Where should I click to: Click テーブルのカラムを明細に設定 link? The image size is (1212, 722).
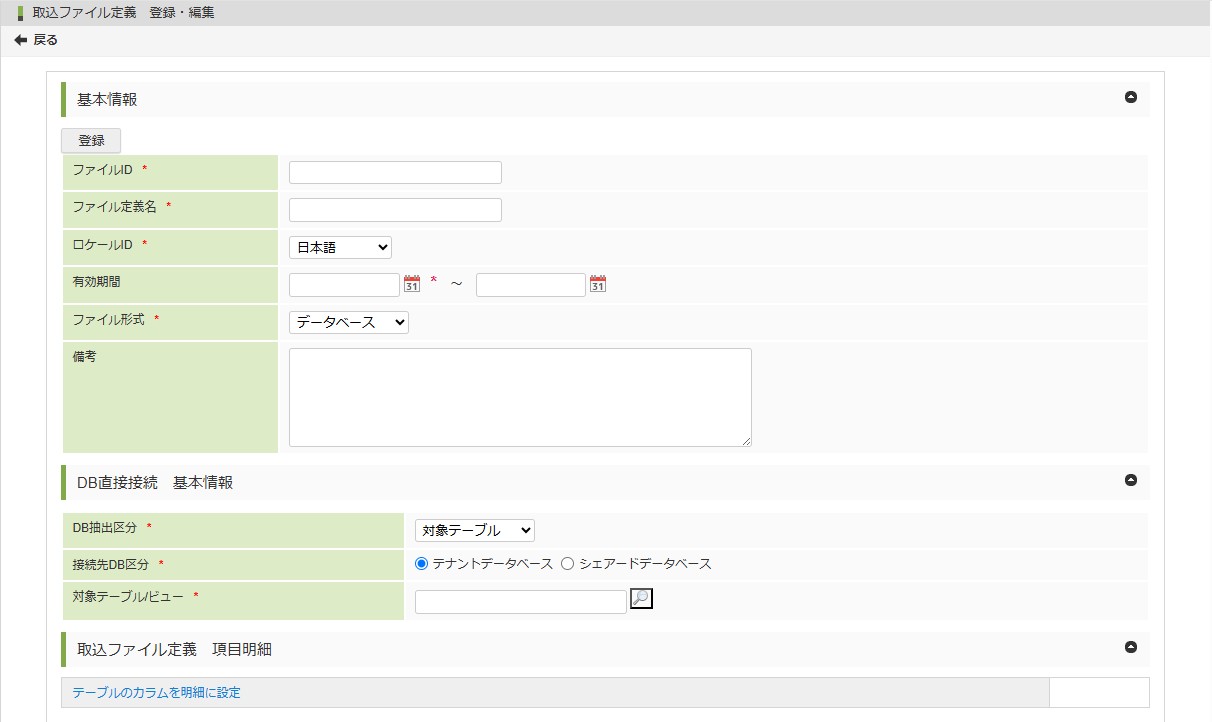pos(156,692)
